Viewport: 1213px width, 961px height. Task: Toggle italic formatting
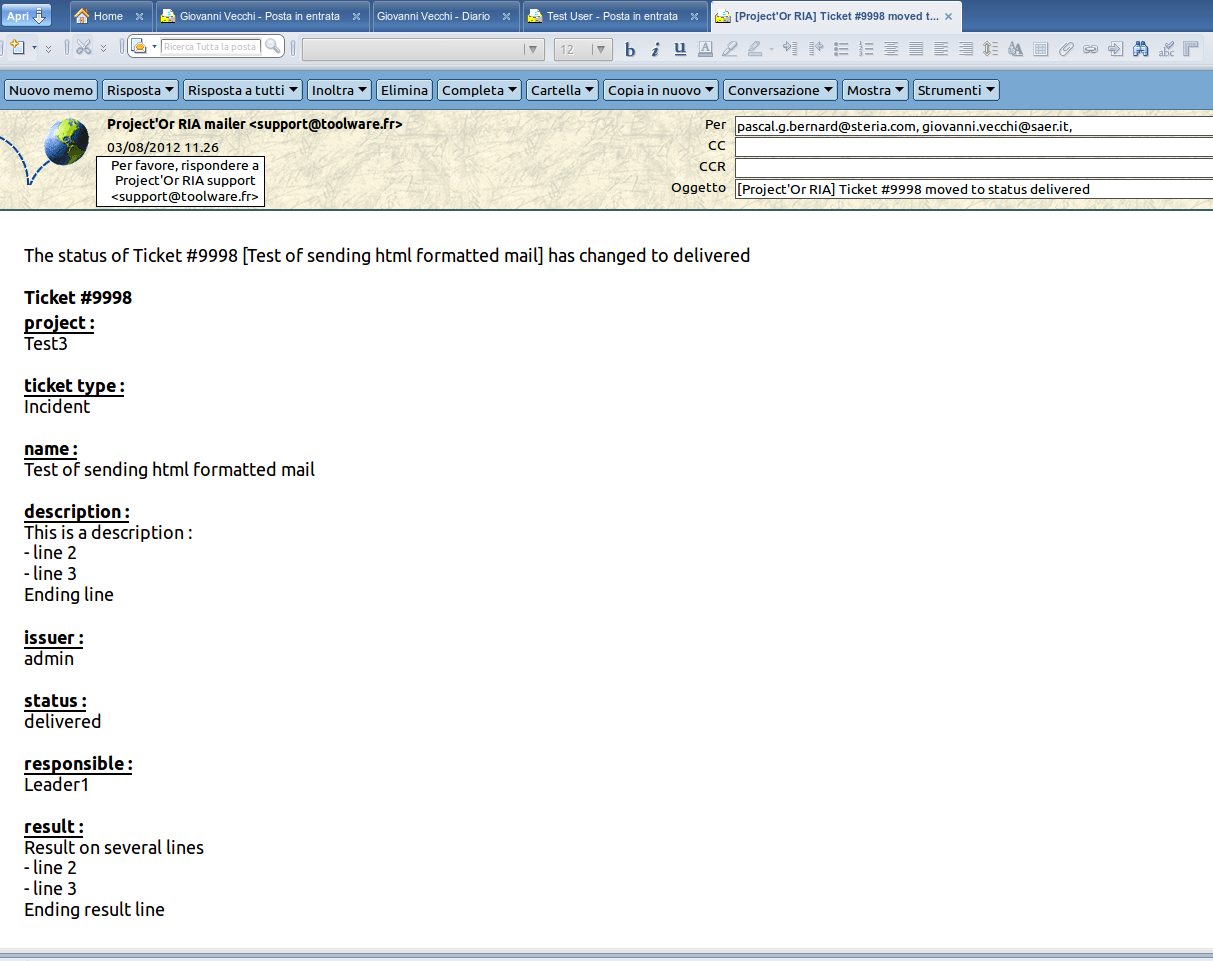click(655, 49)
